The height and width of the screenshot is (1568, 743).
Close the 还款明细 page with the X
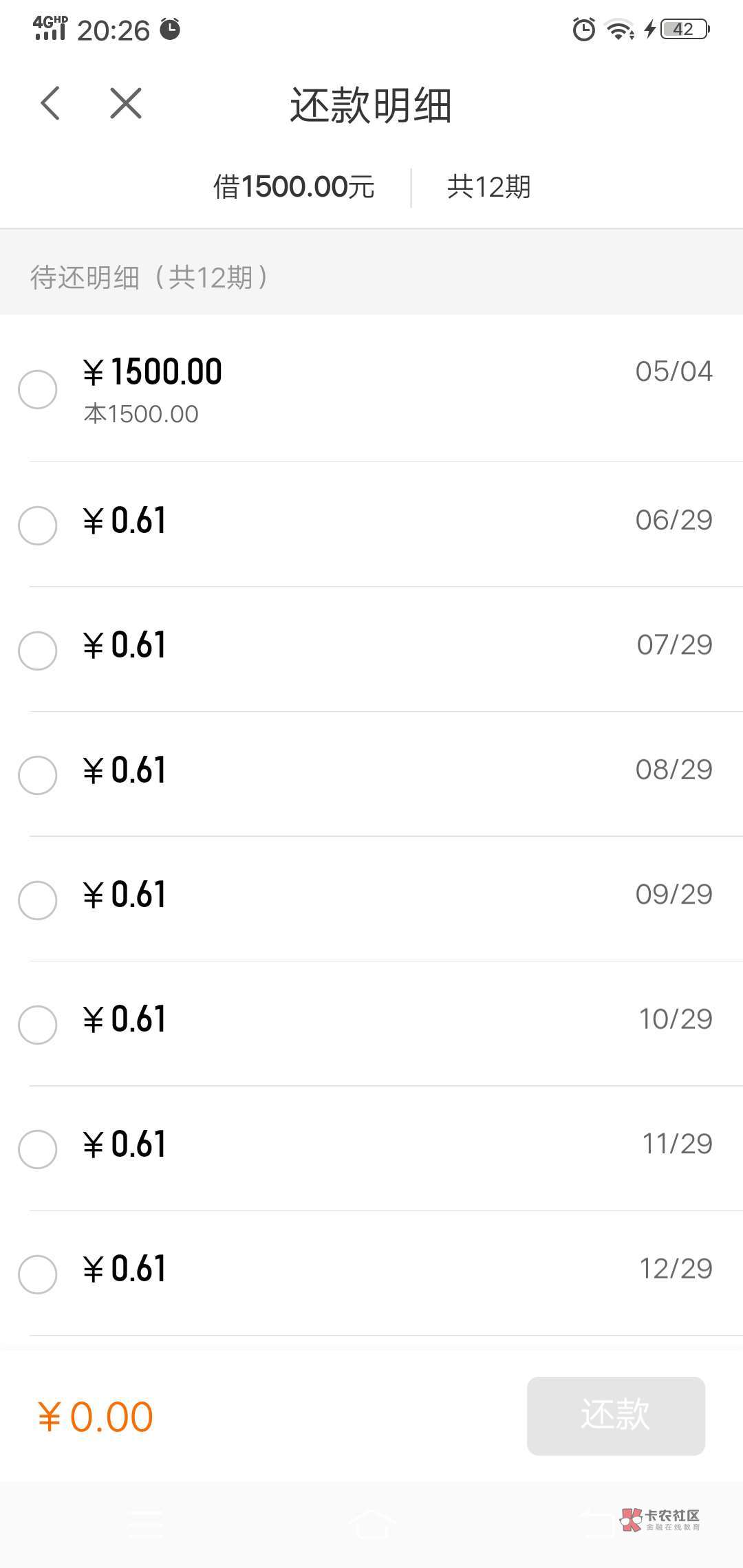126,104
